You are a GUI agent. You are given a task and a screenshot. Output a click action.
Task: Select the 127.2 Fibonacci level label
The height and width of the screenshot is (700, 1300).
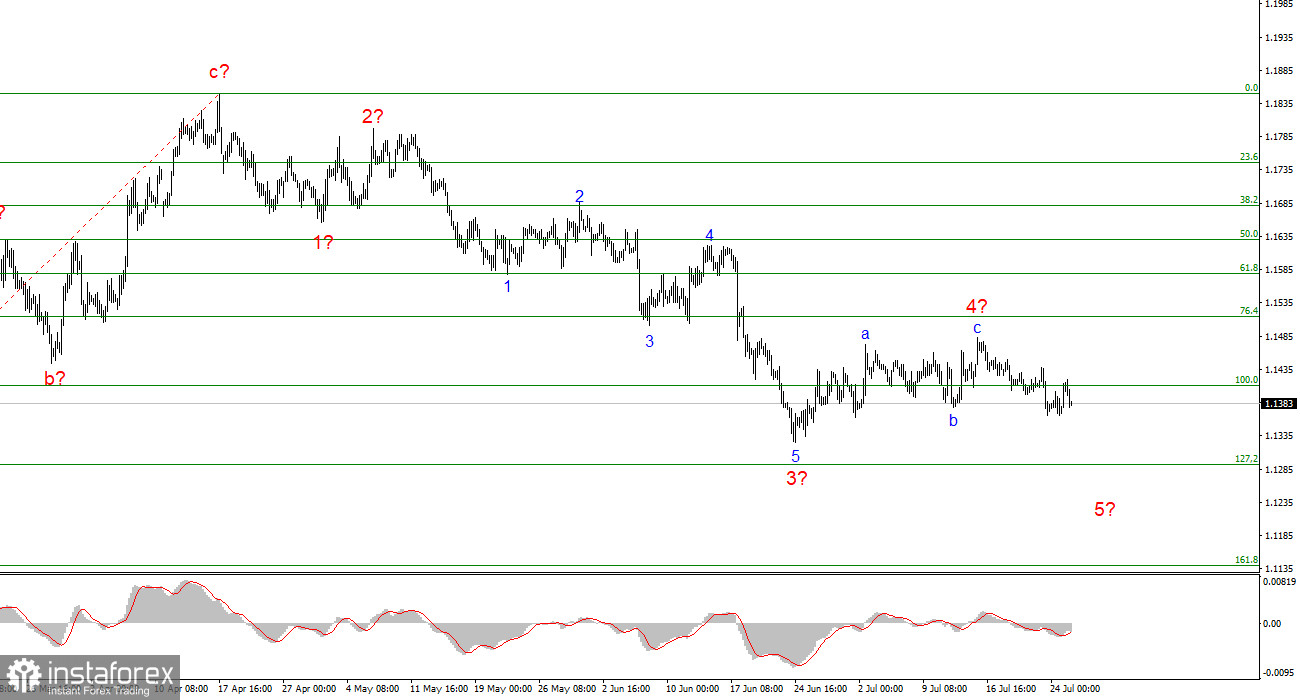point(1247,459)
